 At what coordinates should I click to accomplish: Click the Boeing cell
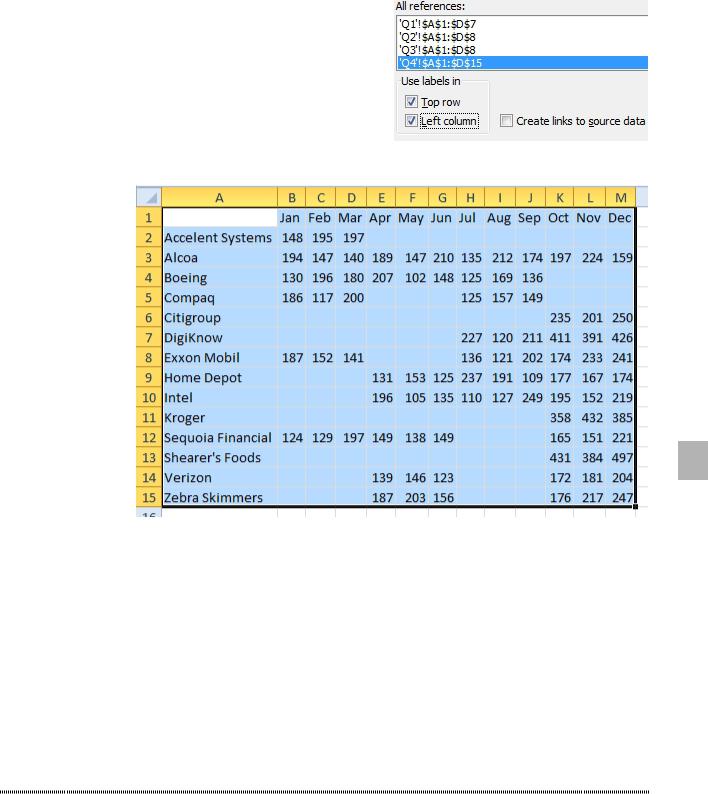[x=219, y=277]
